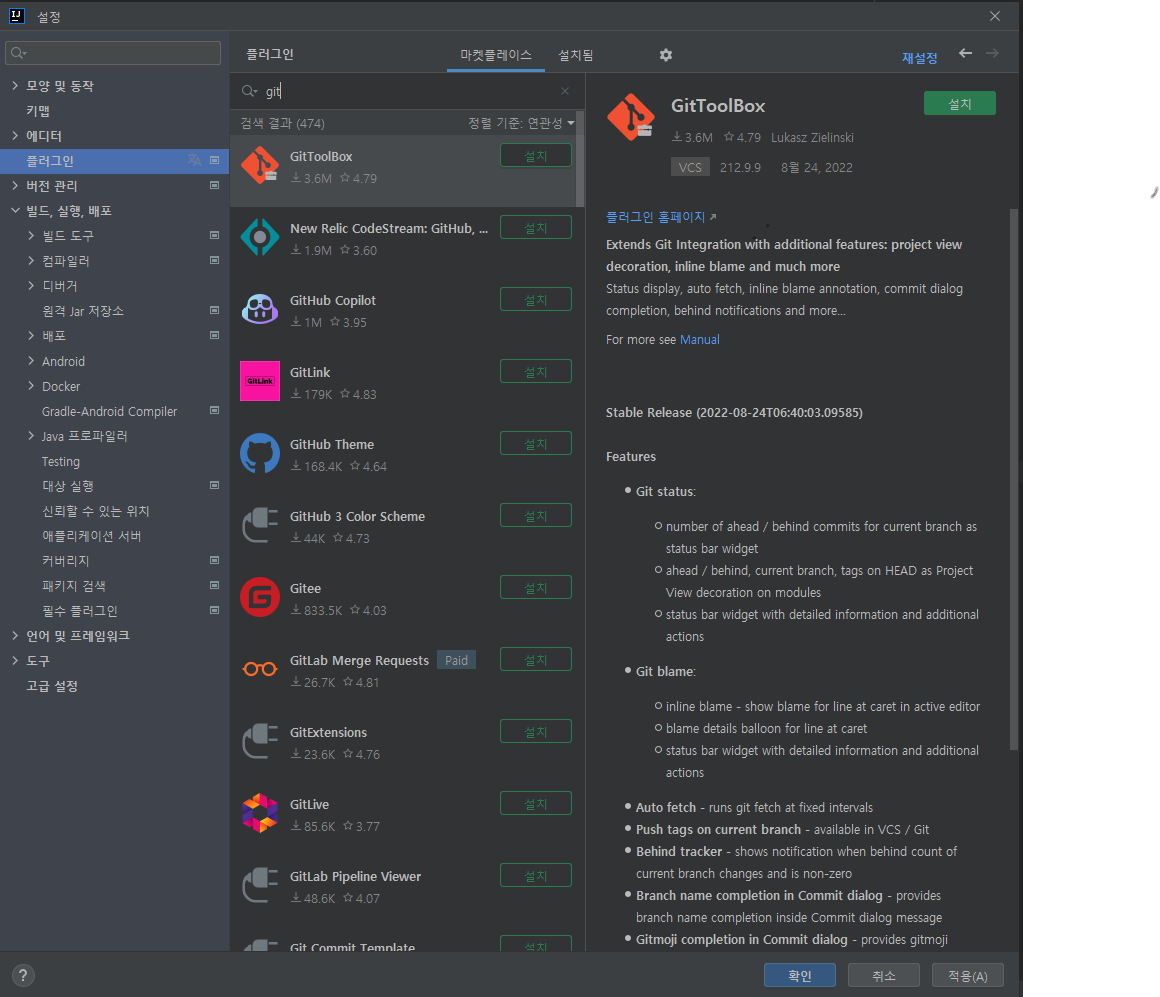Collapse the 빌드, 실행, 배포 node
Image resolution: width=1160 pixels, height=997 pixels.
(x=15, y=211)
